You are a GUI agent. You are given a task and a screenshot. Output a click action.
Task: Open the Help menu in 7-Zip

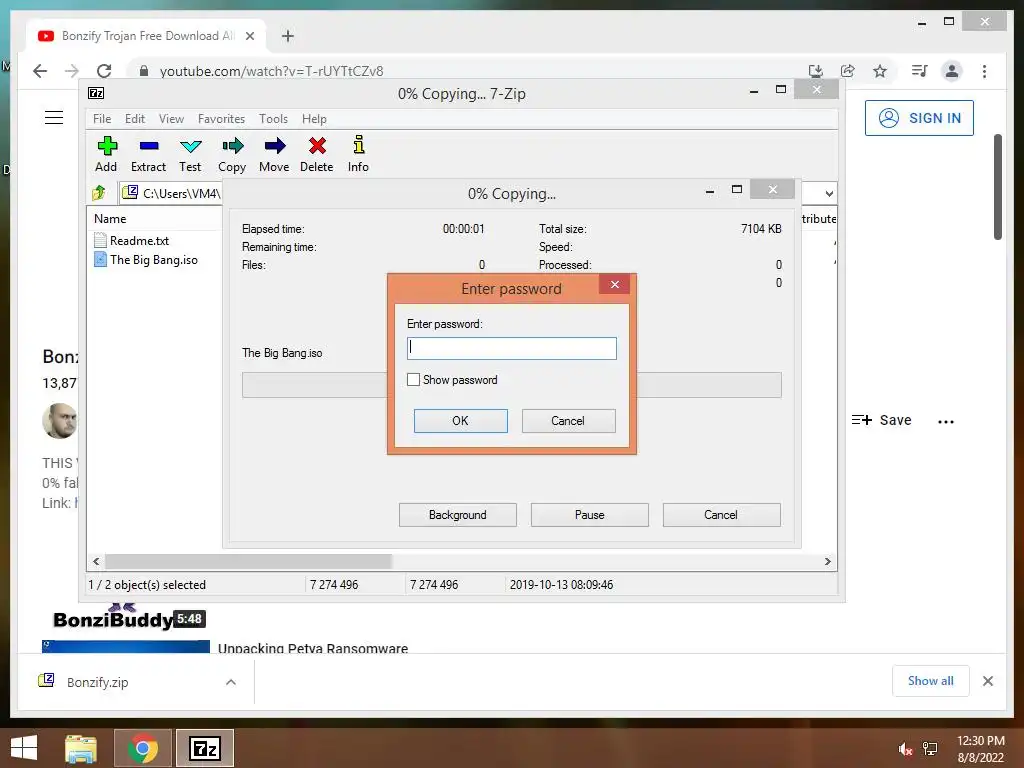[x=314, y=119]
